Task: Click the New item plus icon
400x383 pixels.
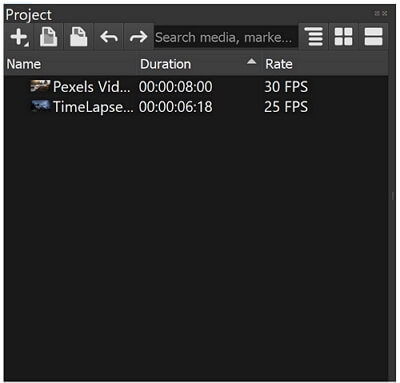Action: pos(19,37)
